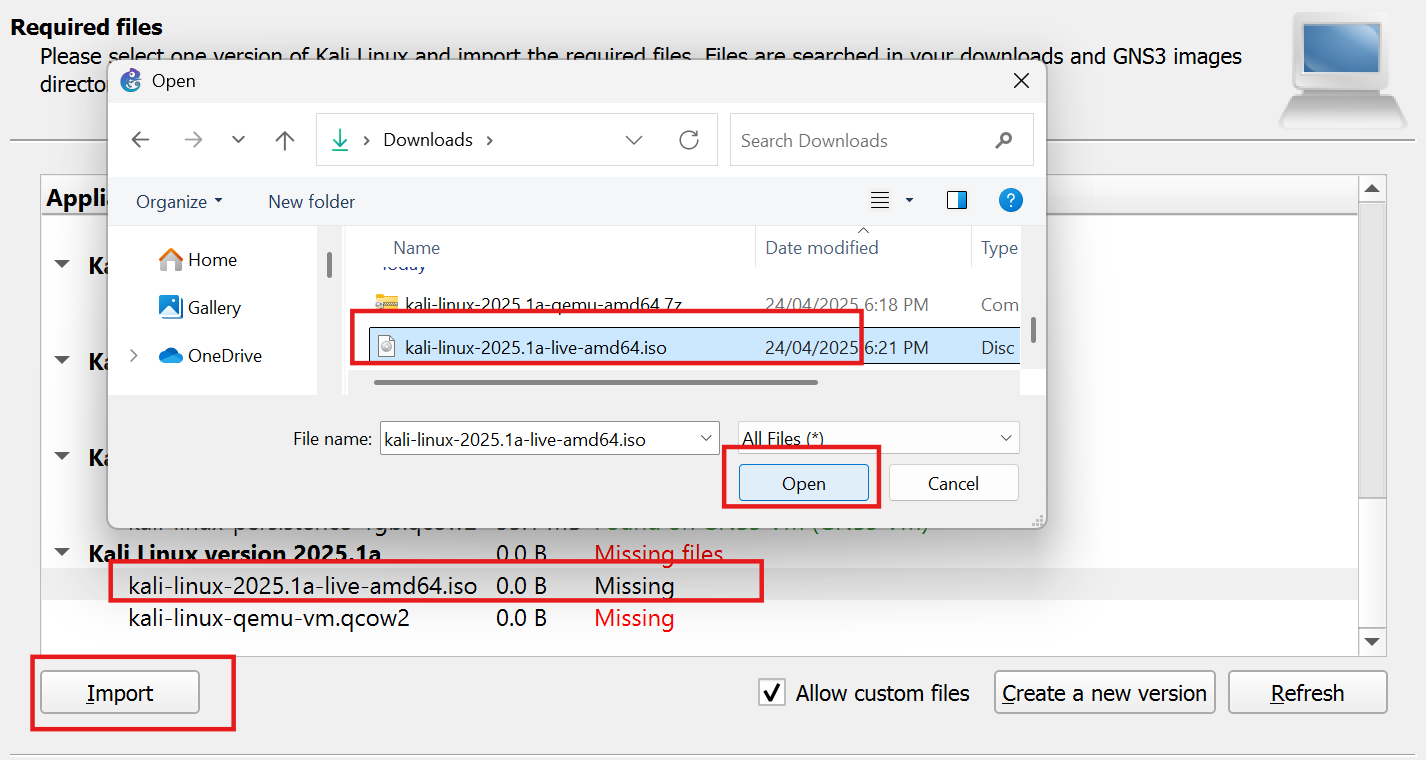This screenshot has height=760, width=1426.
Task: Click the Open button
Action: [804, 483]
